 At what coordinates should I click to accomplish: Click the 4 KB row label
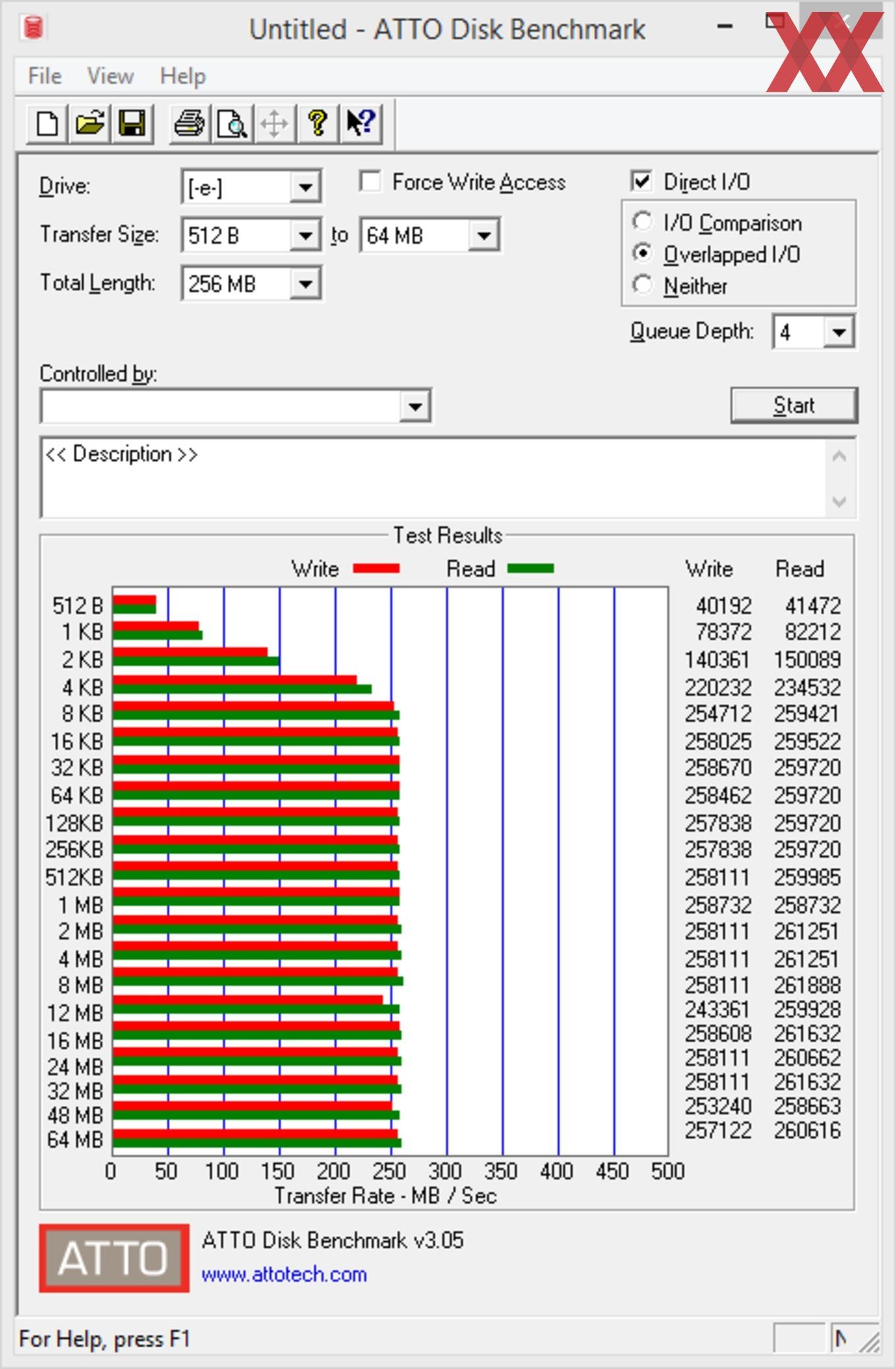tap(82, 687)
